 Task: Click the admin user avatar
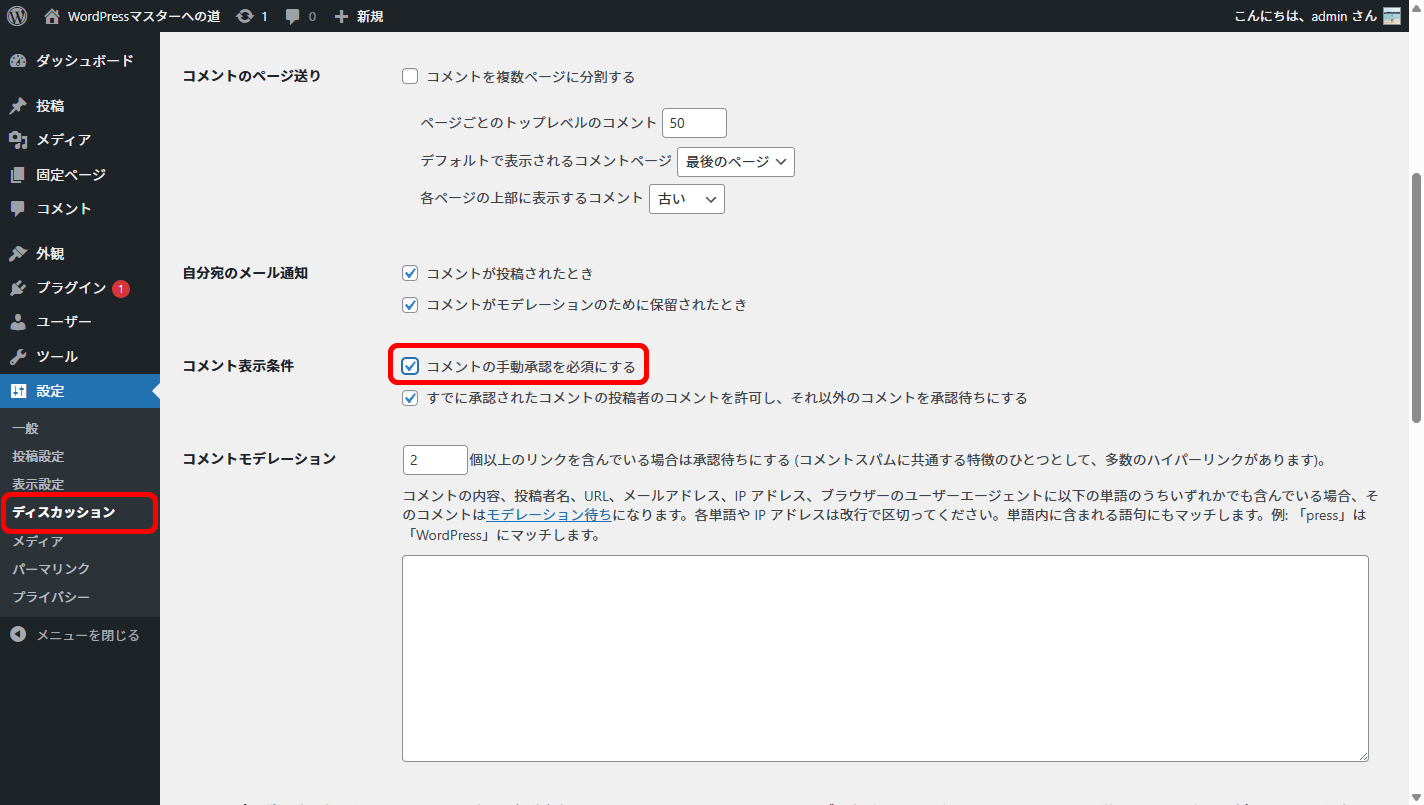tap(1392, 16)
